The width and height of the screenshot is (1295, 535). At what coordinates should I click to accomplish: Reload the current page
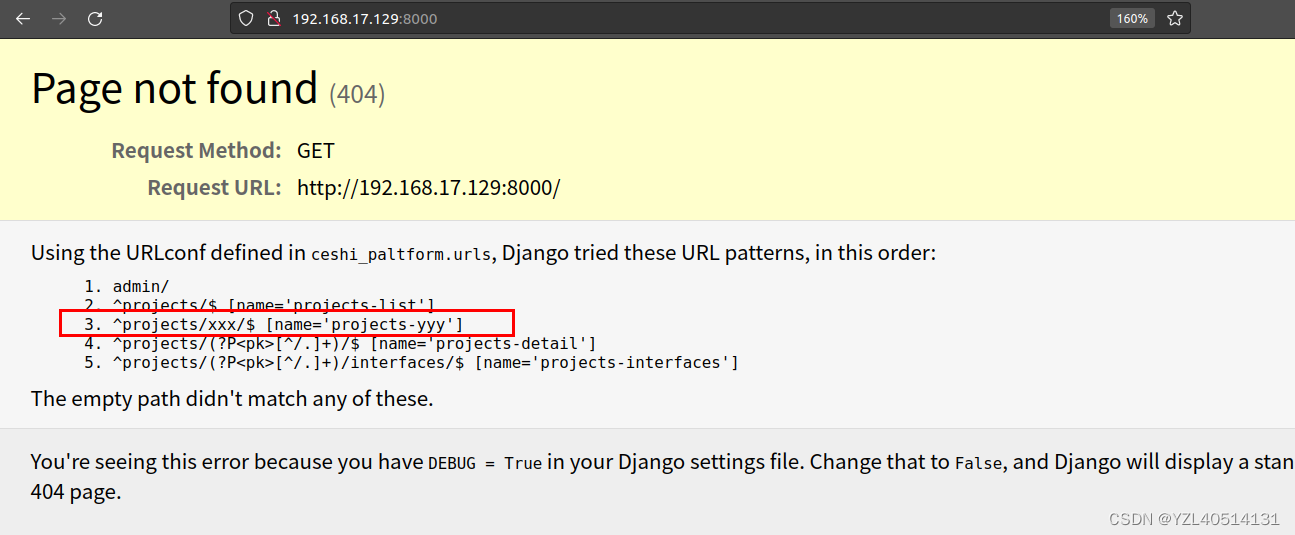[95, 18]
